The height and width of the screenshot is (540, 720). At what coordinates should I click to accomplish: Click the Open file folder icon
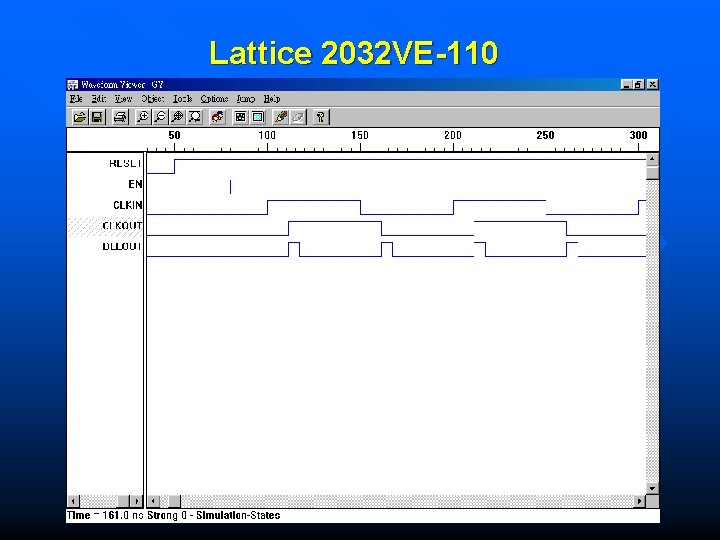[79, 117]
